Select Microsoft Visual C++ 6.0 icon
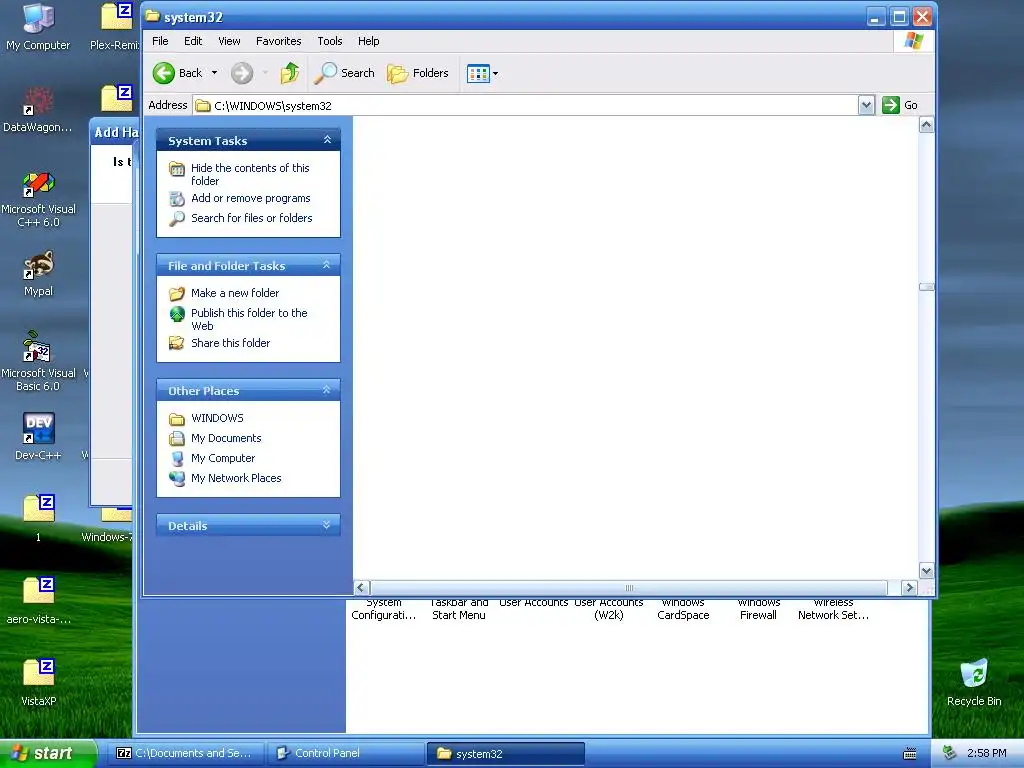The image size is (1024, 768). click(38, 198)
